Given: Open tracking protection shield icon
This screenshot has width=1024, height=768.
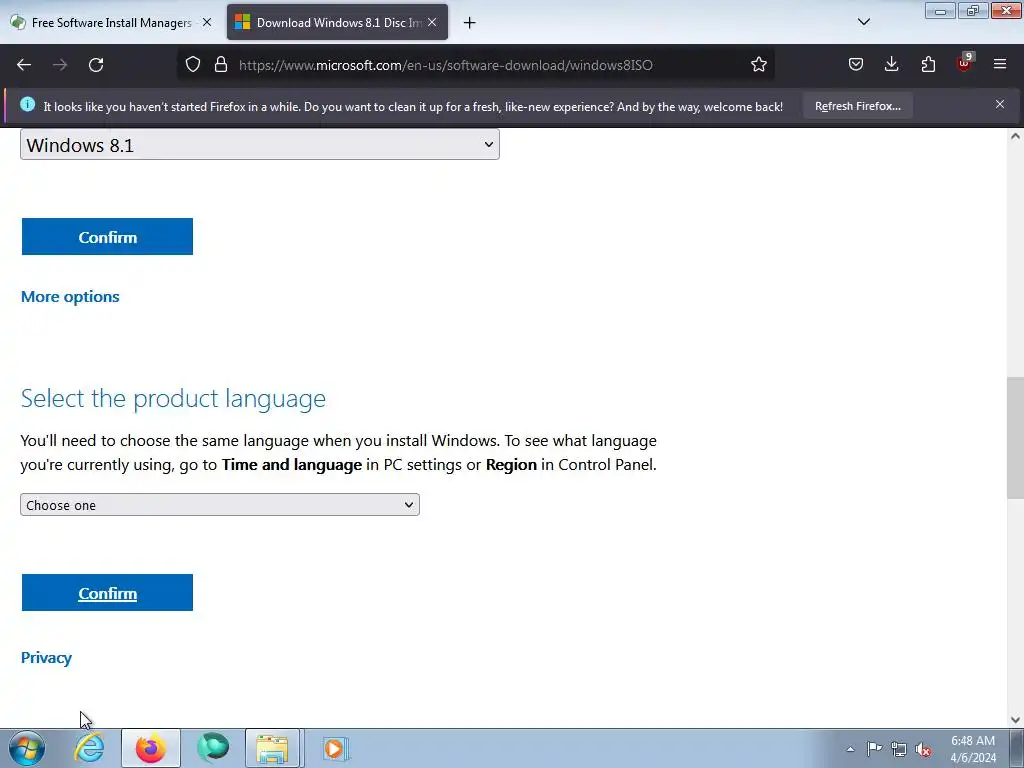Looking at the screenshot, I should pos(193,65).
